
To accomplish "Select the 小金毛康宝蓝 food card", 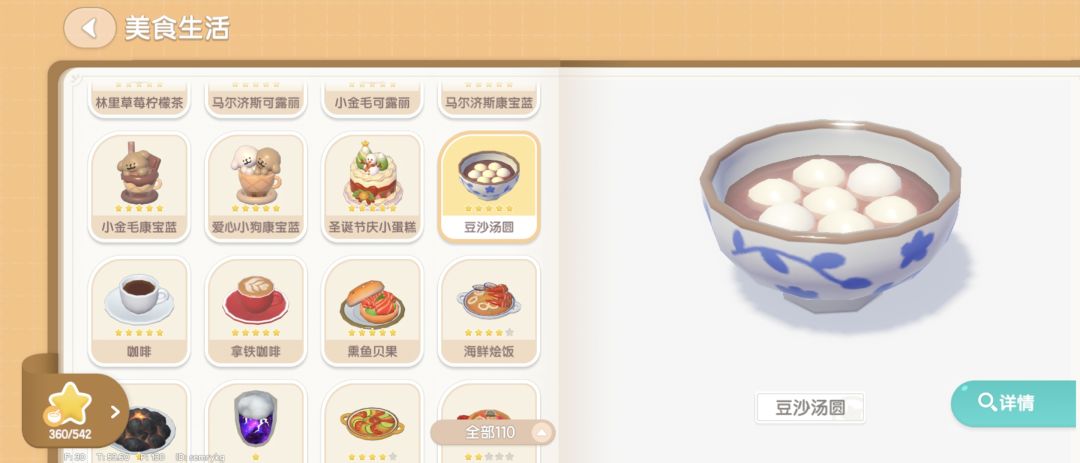I will tap(139, 186).
